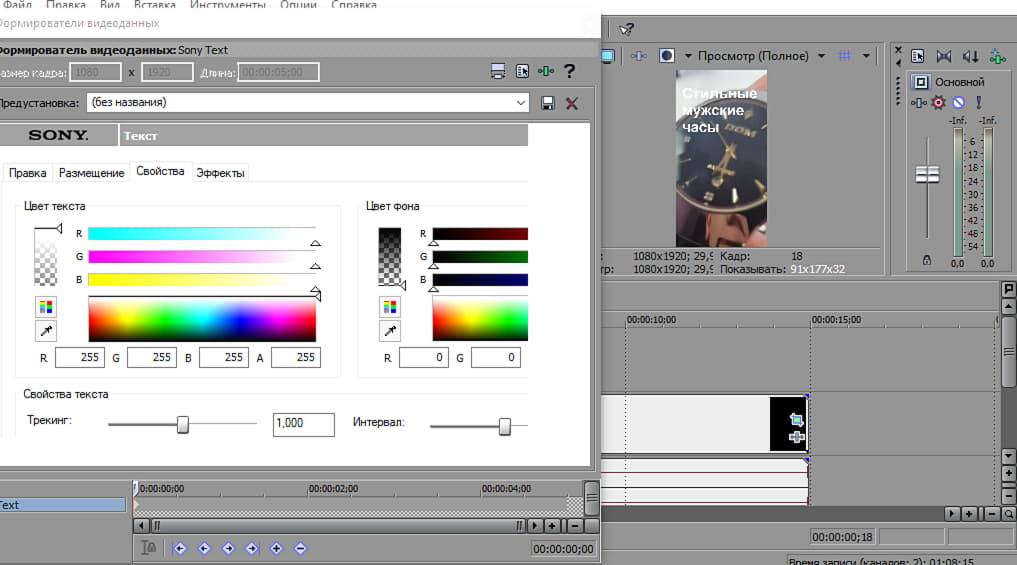
Task: Click the Трекинг slider handle
Action: click(183, 424)
